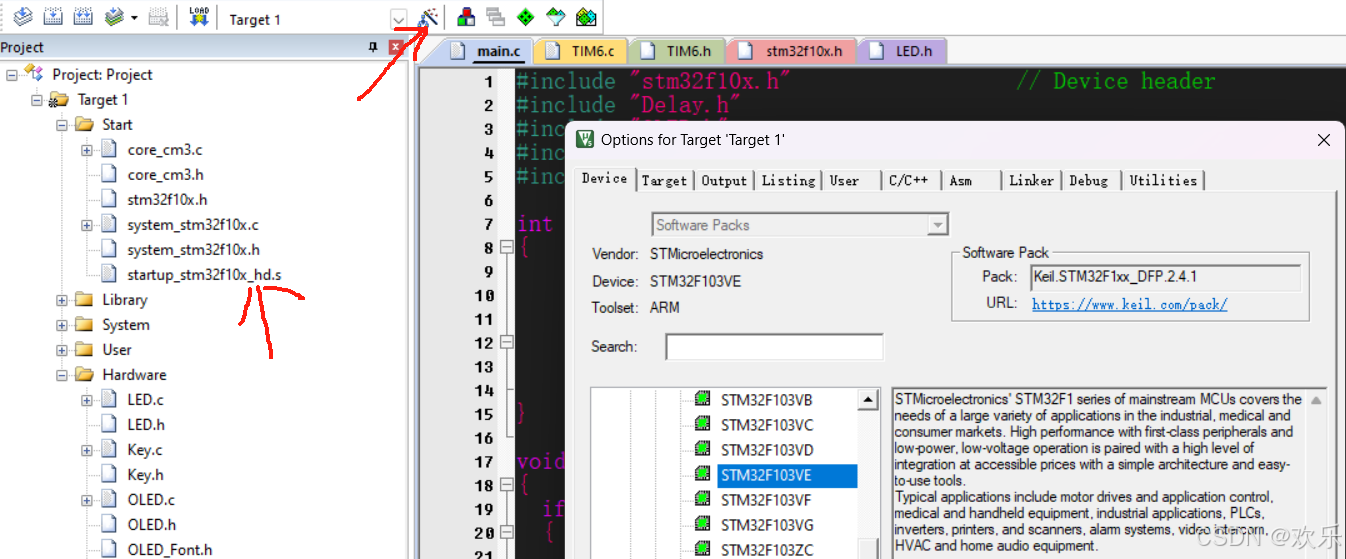
Task: Open the Output tab in Options dialog
Action: click(724, 180)
